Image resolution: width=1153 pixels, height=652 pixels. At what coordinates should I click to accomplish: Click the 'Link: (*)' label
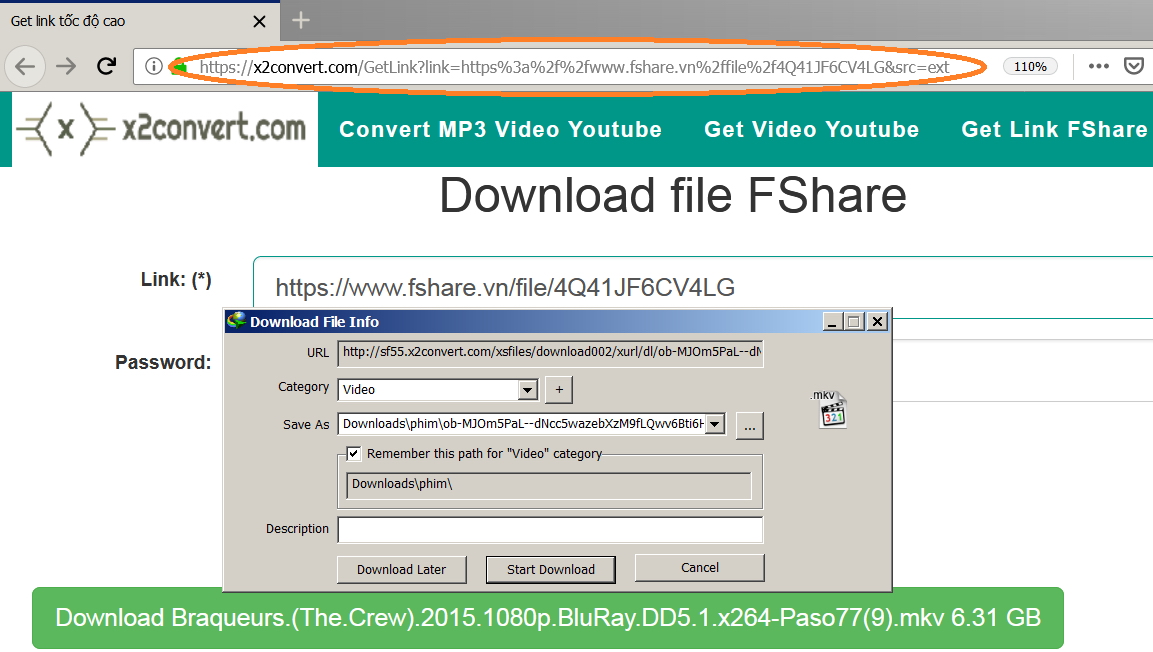pyautogui.click(x=176, y=279)
